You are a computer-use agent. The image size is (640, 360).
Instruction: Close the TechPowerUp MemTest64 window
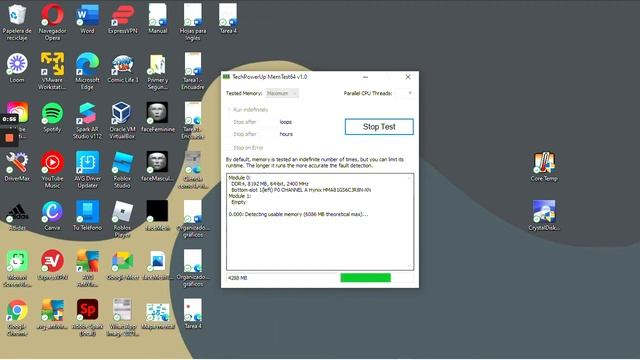[x=408, y=77]
